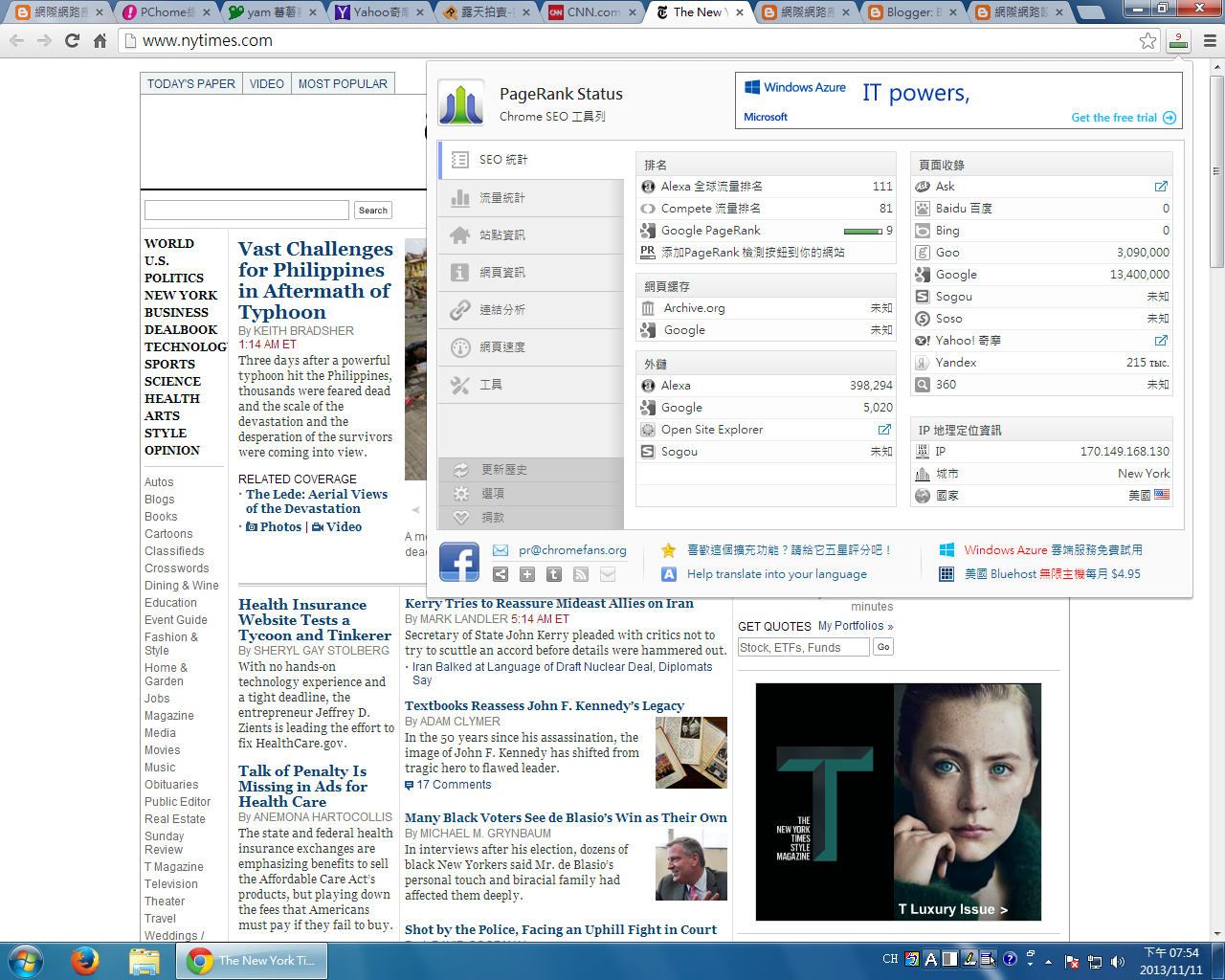Select the 連結分析 sidebar tab
The width and height of the screenshot is (1225, 980).
tap(531, 310)
